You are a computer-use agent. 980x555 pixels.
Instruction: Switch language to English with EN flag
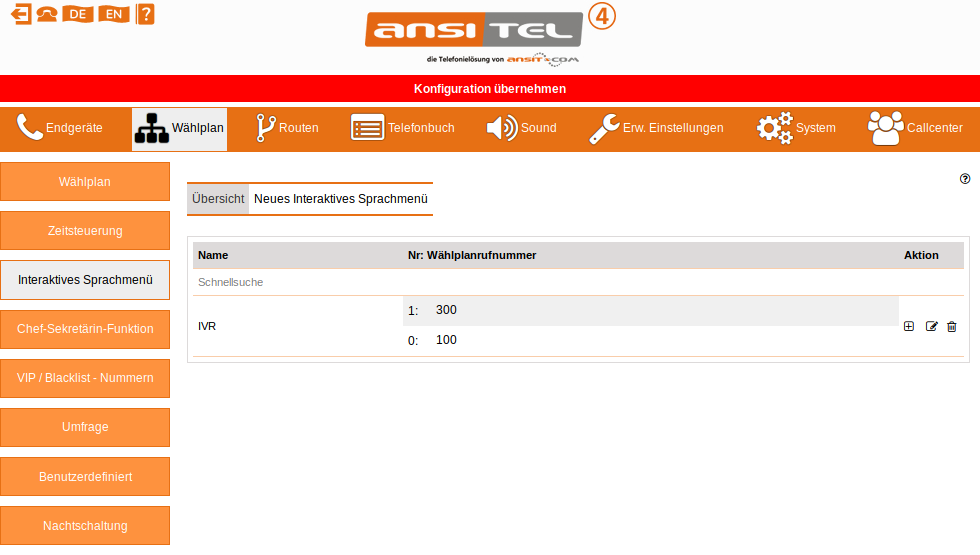pos(114,14)
